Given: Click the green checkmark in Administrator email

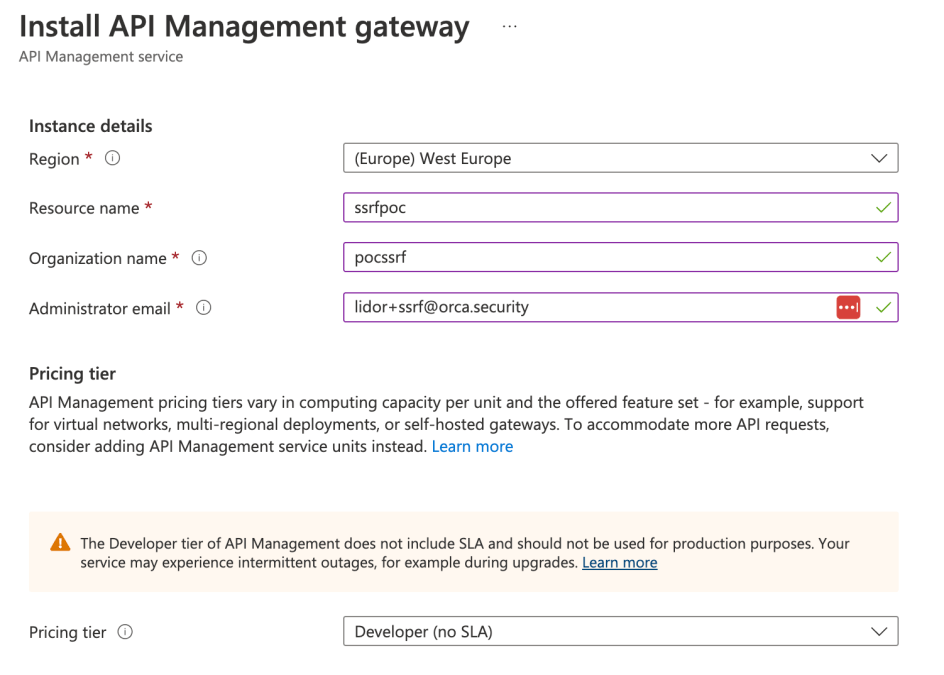Looking at the screenshot, I should tap(883, 308).
